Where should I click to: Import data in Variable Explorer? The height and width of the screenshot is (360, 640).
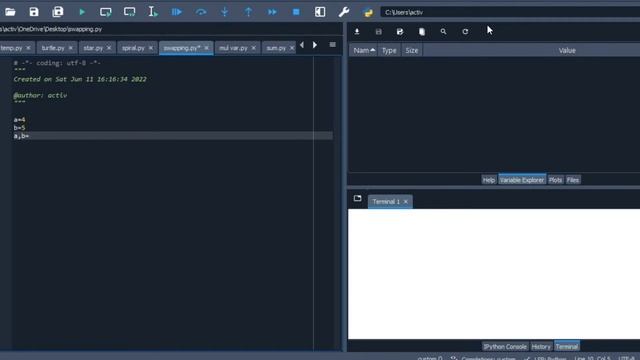(357, 31)
